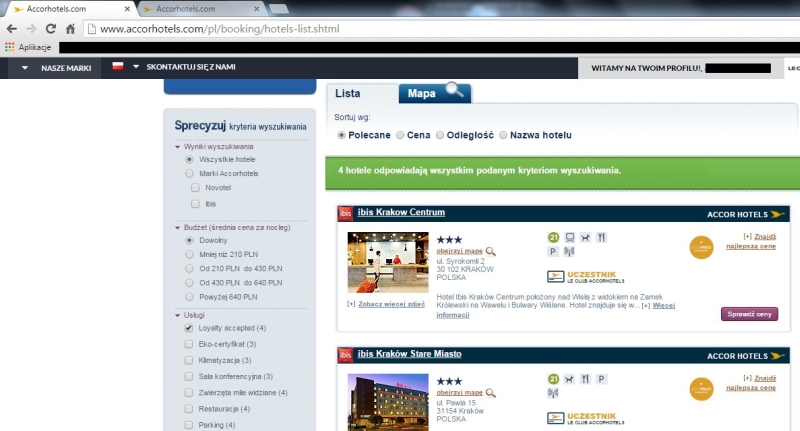Viewport: 800px width, 431px height.
Task: Click the restaurant icon for ibis Kraków Stare Miasto
Action: click(585, 379)
